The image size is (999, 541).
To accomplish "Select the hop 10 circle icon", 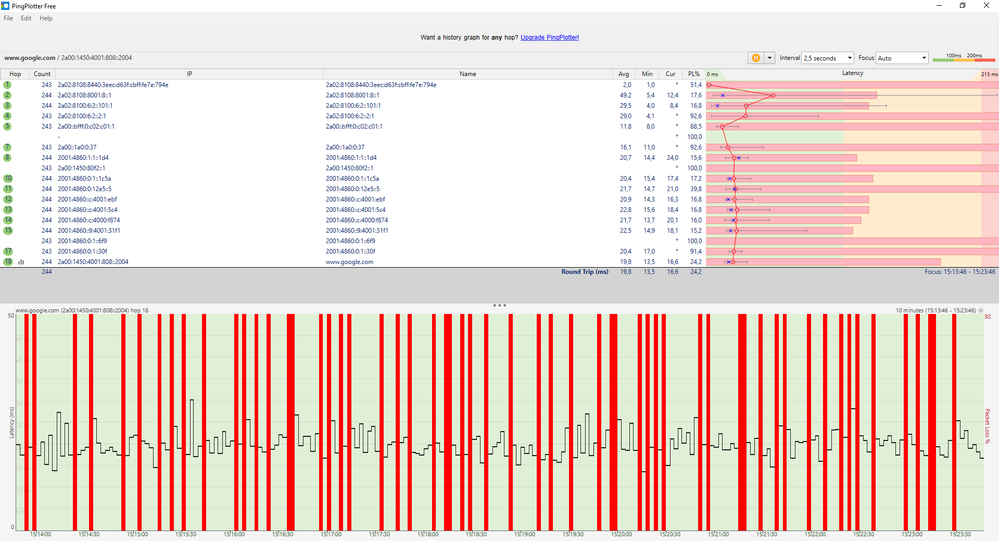I will pos(7,178).
